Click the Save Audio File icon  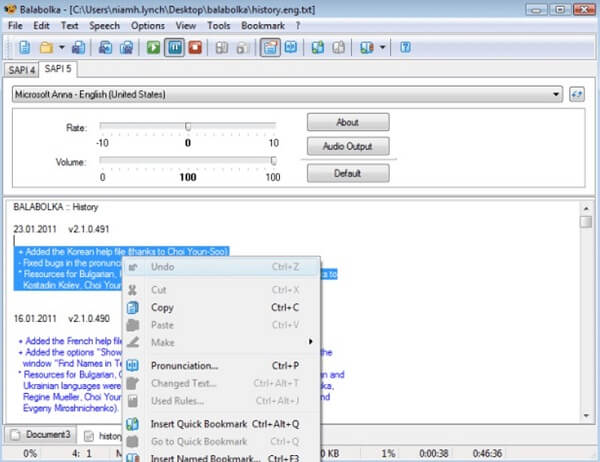click(105, 47)
